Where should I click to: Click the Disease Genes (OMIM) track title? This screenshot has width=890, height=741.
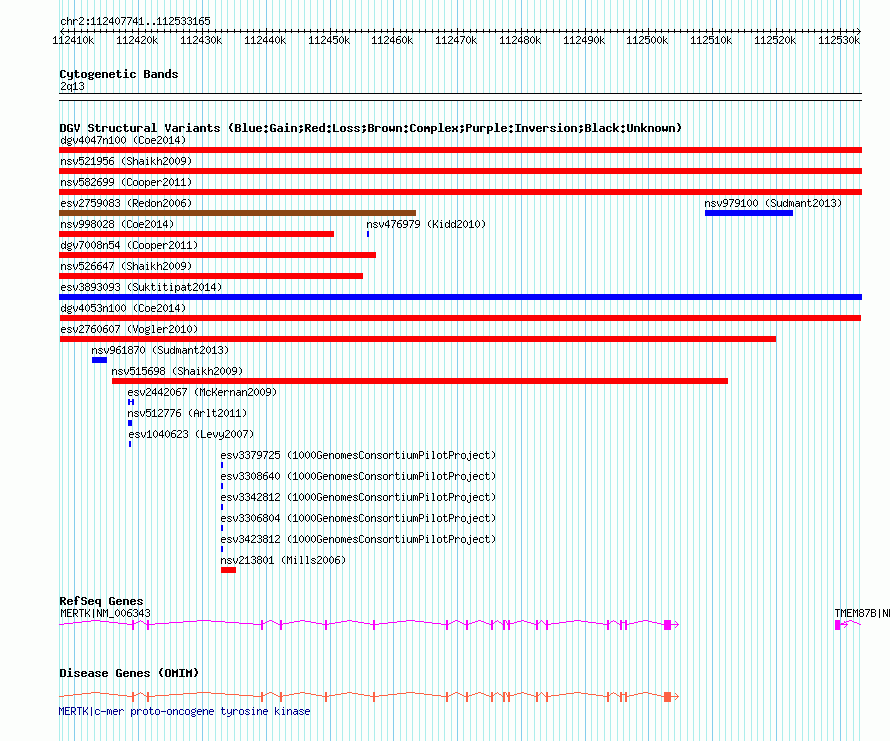[x=129, y=673]
